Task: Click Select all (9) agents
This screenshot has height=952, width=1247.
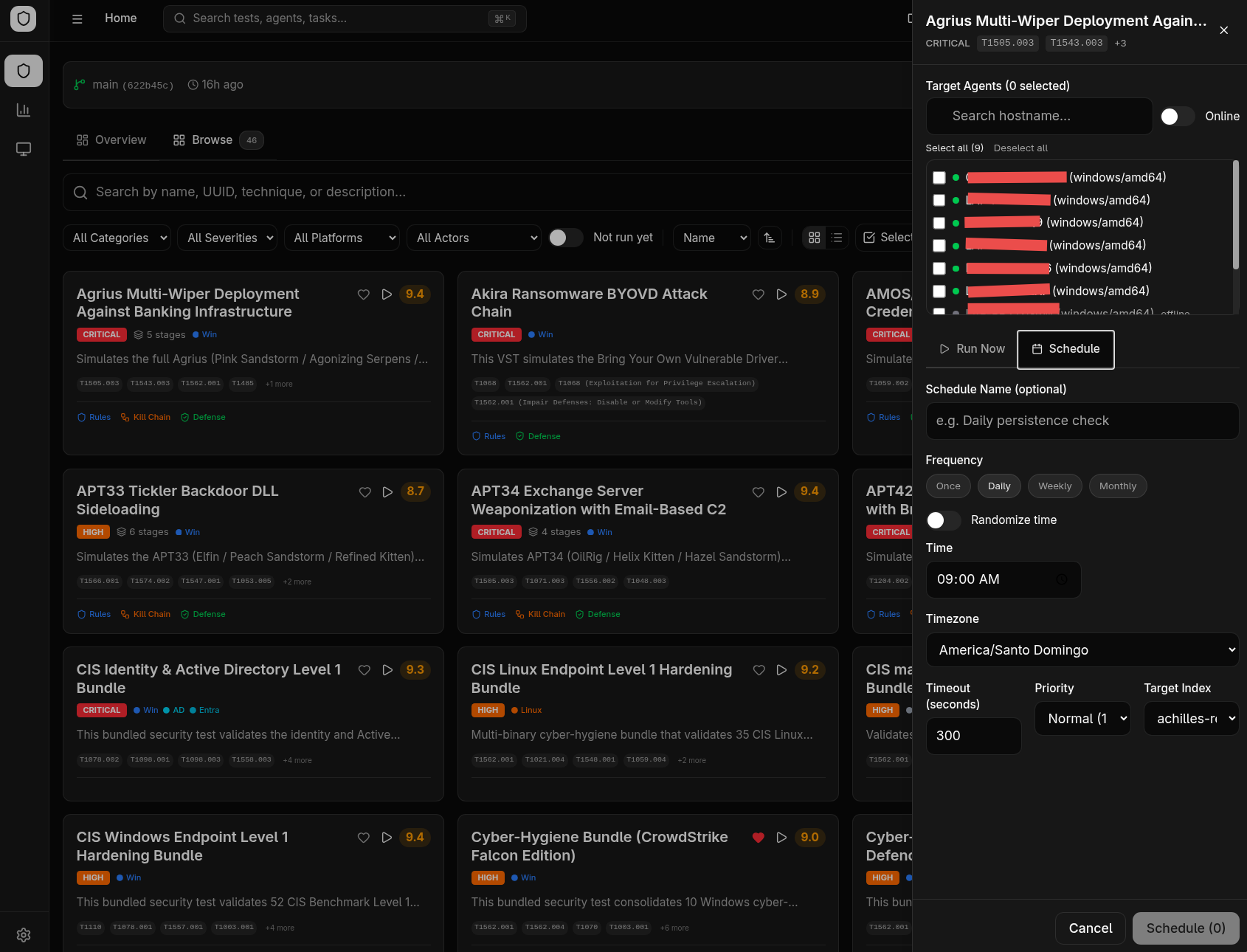Action: click(955, 148)
